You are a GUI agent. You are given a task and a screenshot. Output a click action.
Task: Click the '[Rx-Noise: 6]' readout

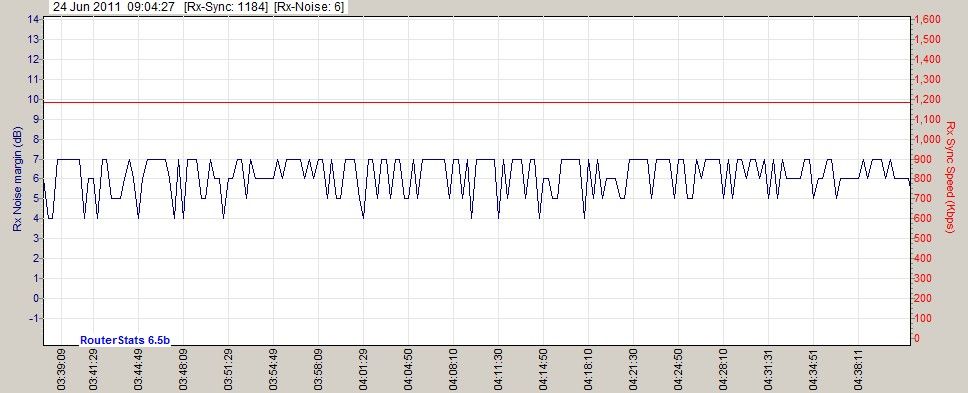[309, 7]
